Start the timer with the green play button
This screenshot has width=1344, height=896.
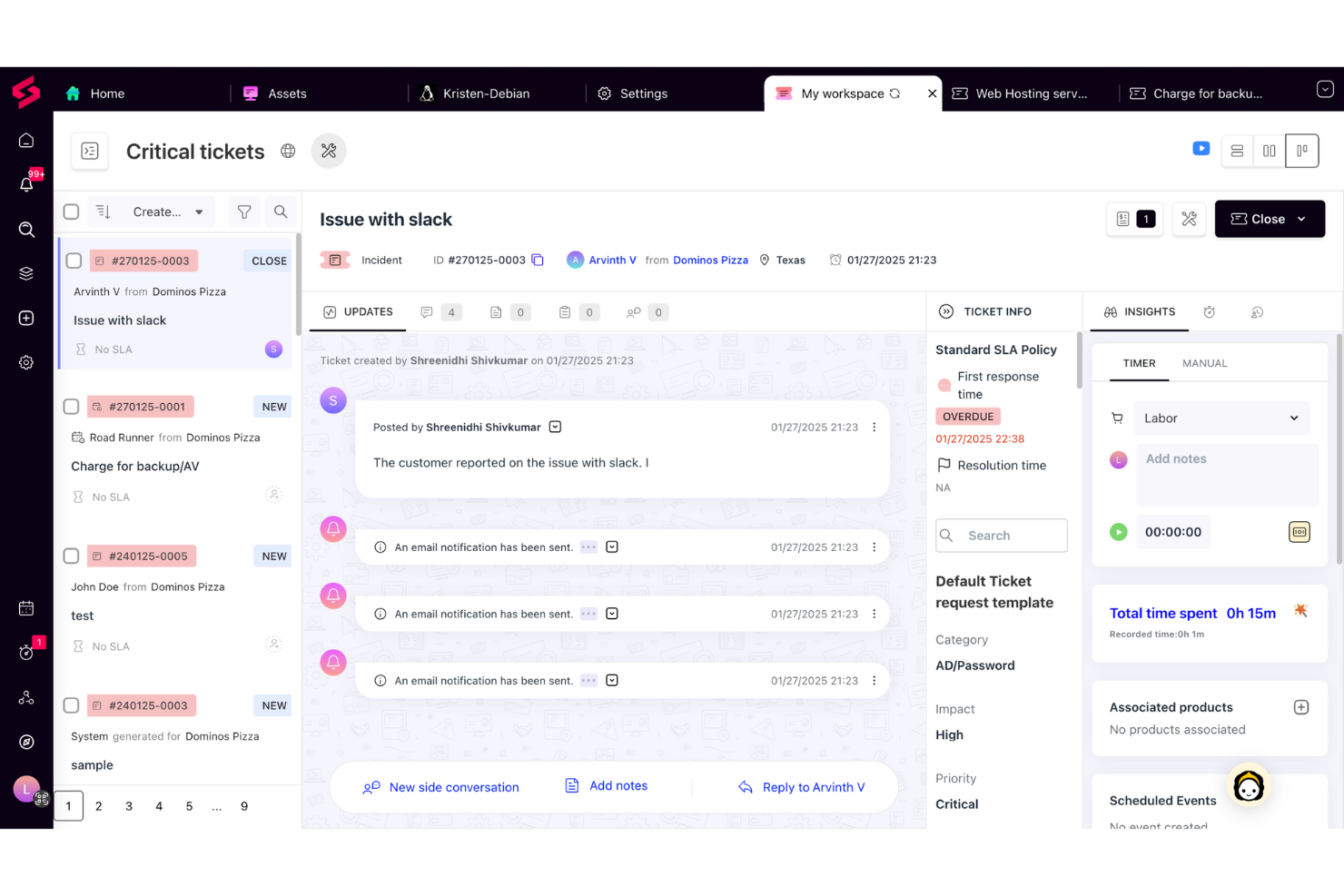[1118, 532]
